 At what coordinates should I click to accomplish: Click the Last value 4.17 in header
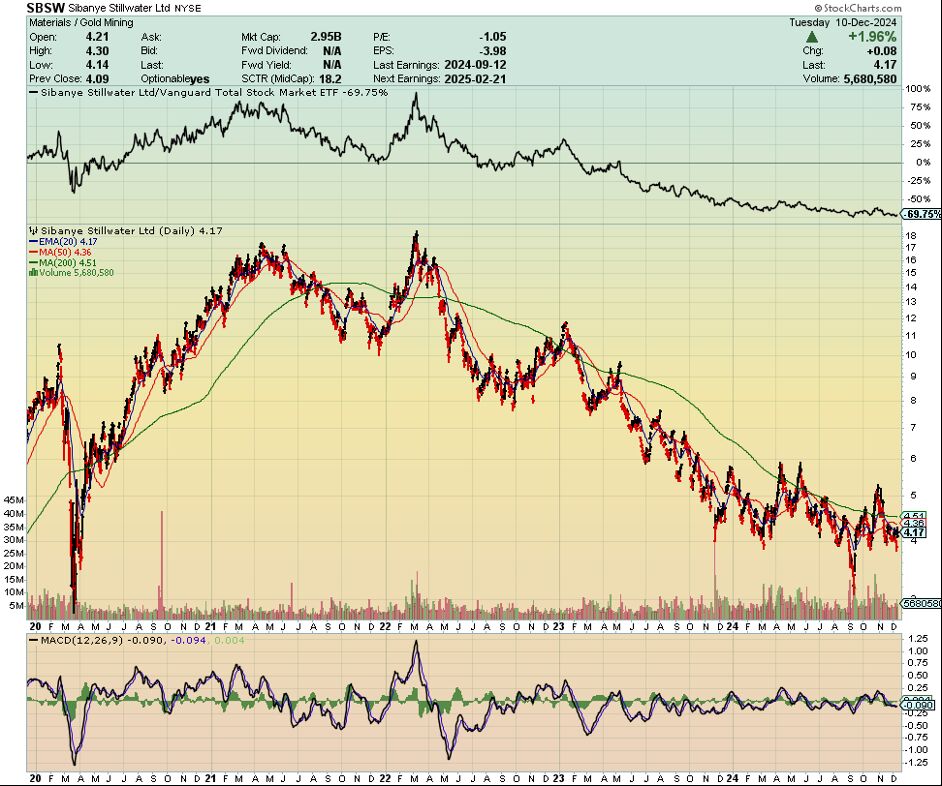[886, 65]
